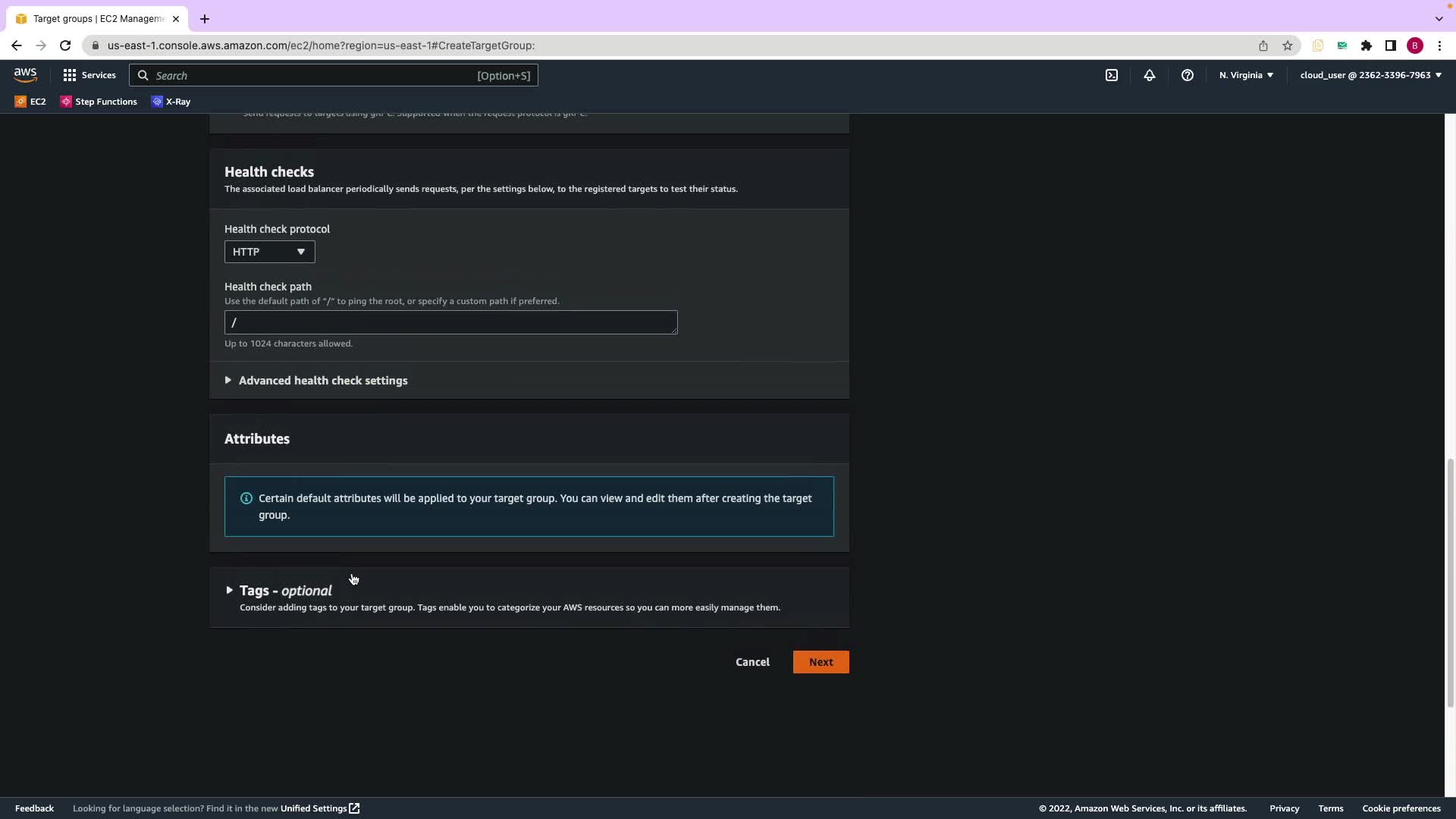Open the N. Virginia region menu
Viewport: 1456px width, 819px height.
(1246, 75)
